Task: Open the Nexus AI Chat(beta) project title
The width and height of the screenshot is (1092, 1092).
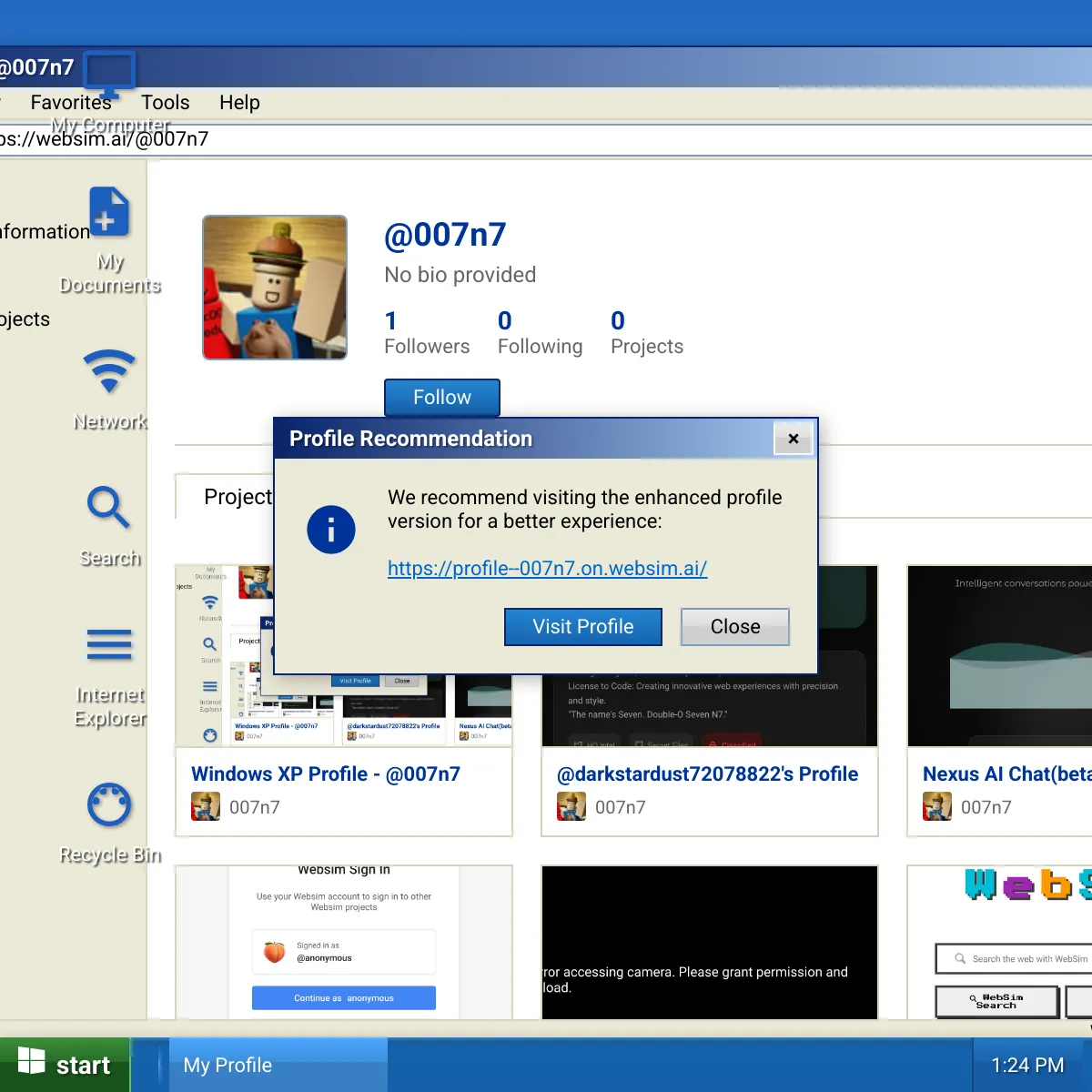Action: pyautogui.click(x=1007, y=774)
